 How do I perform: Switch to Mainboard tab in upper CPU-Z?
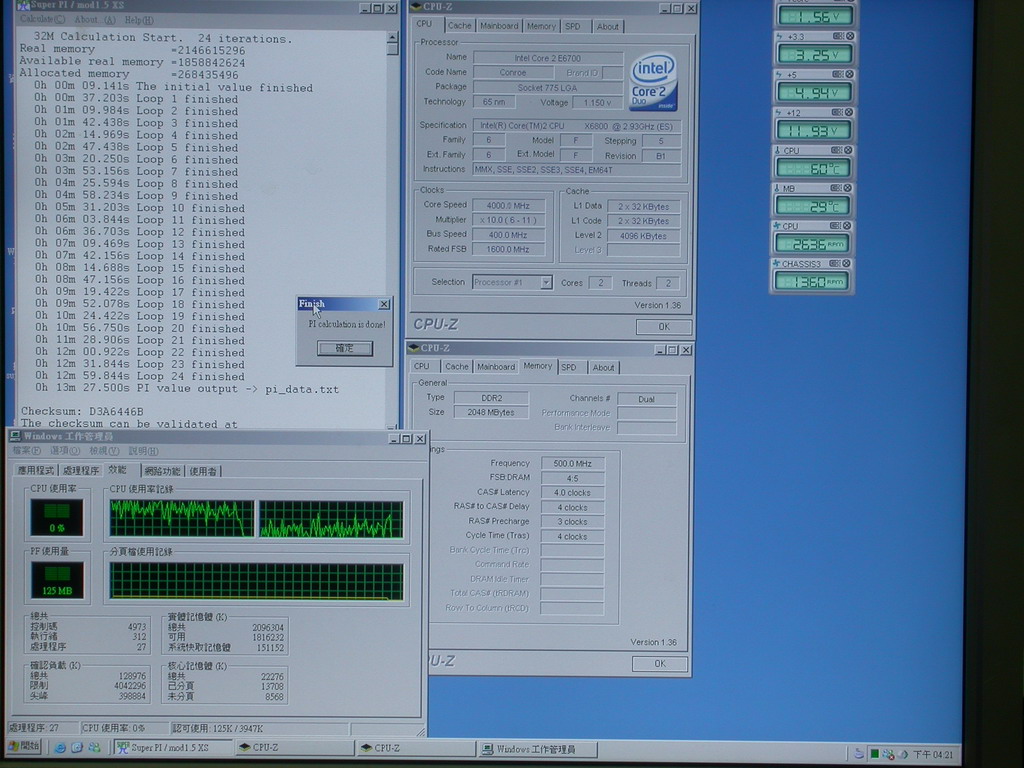(499, 25)
